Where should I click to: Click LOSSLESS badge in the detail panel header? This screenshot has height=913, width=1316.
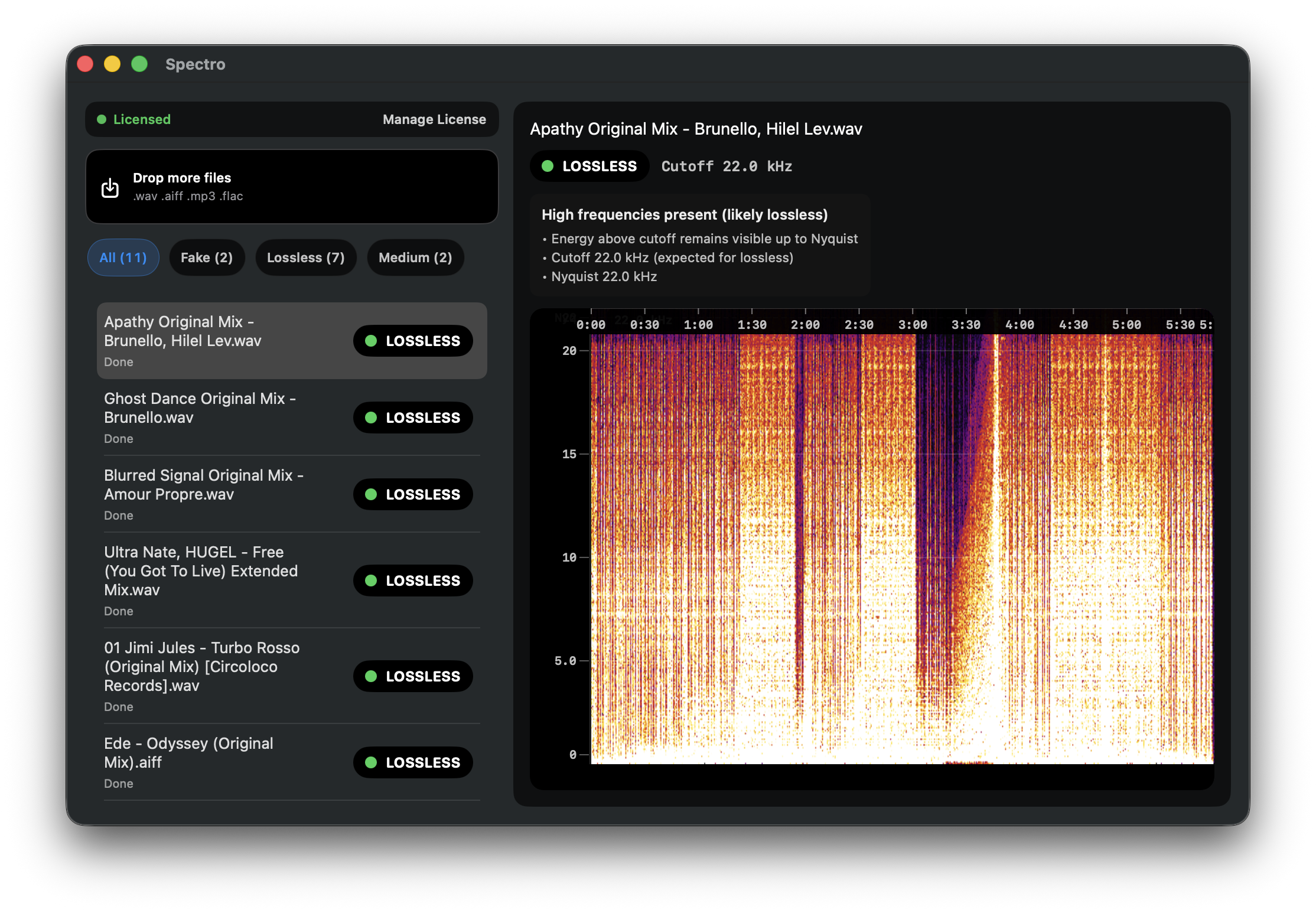[x=589, y=167]
